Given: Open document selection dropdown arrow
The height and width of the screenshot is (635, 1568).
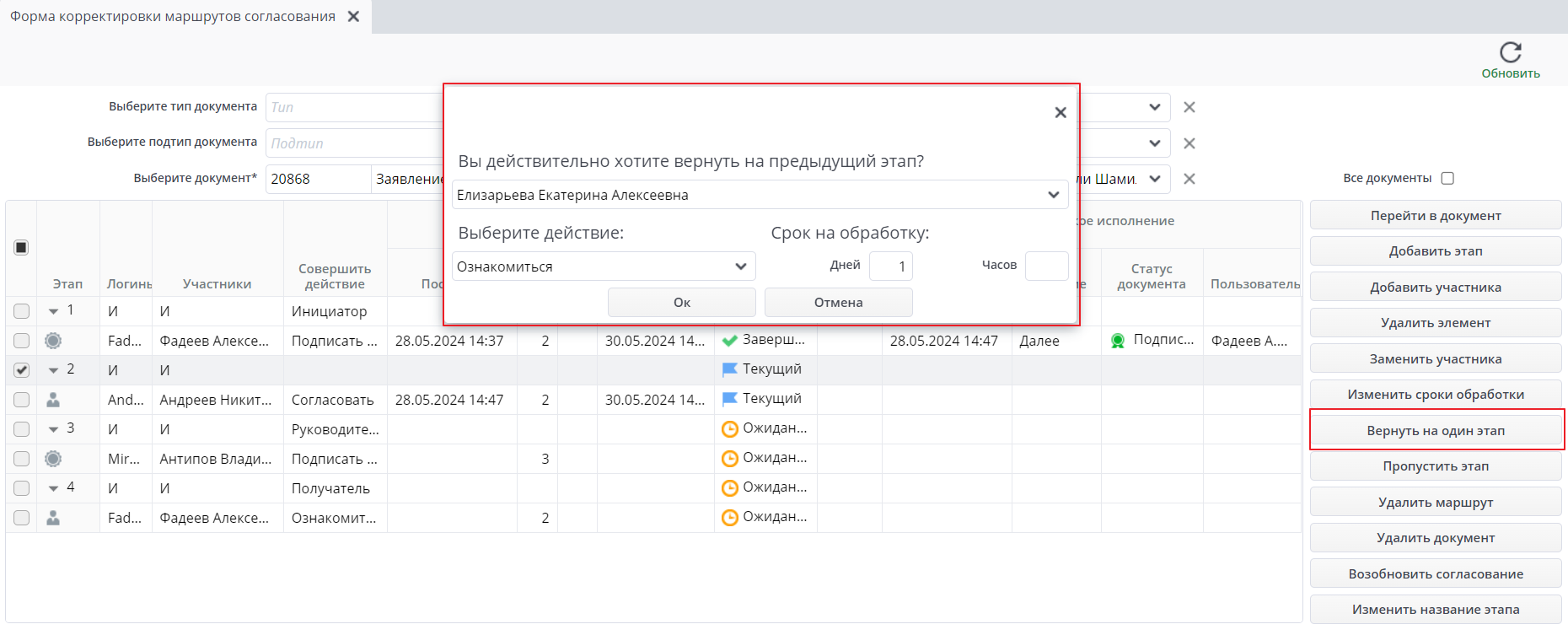Looking at the screenshot, I should 1154,179.
